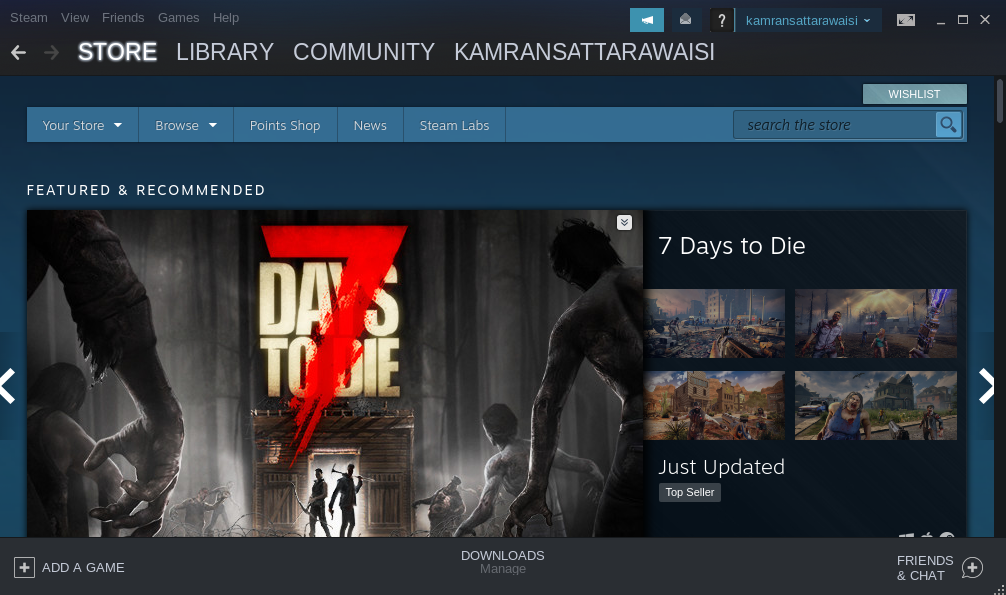This screenshot has height=595, width=1006.
Task: Click the announcements megaphone icon
Action: click(647, 20)
